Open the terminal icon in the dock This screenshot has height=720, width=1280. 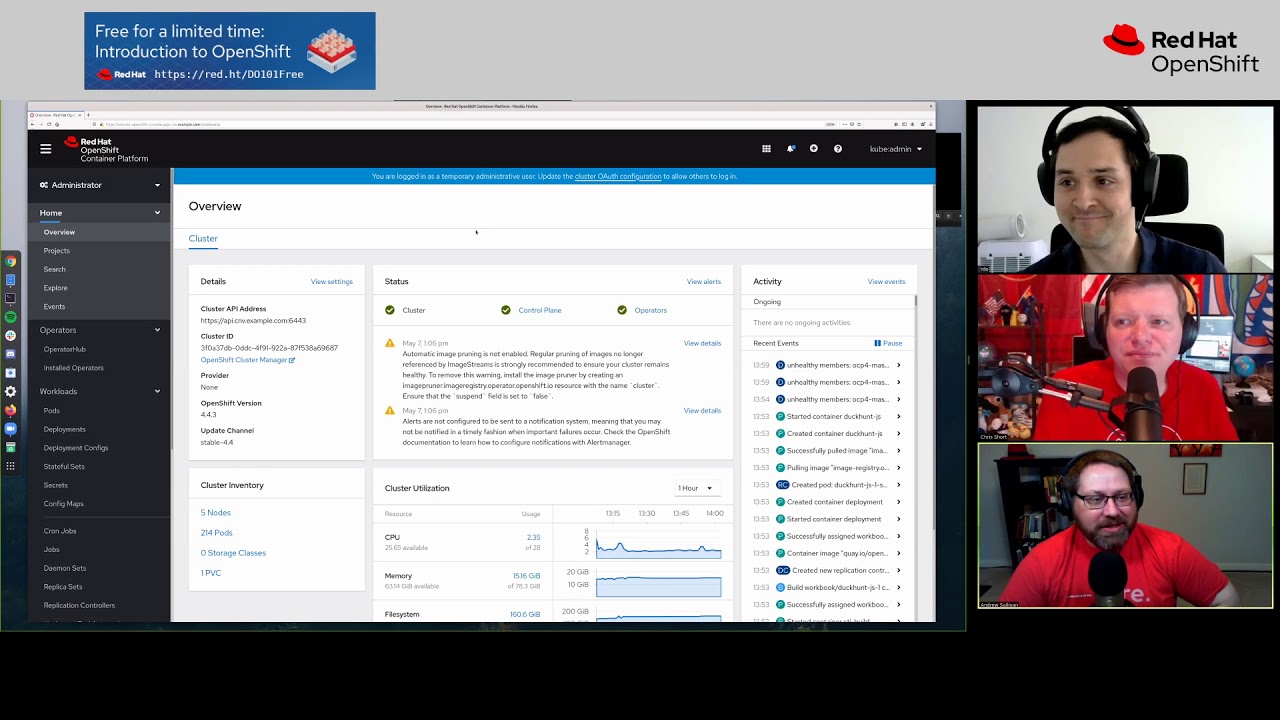[11, 298]
